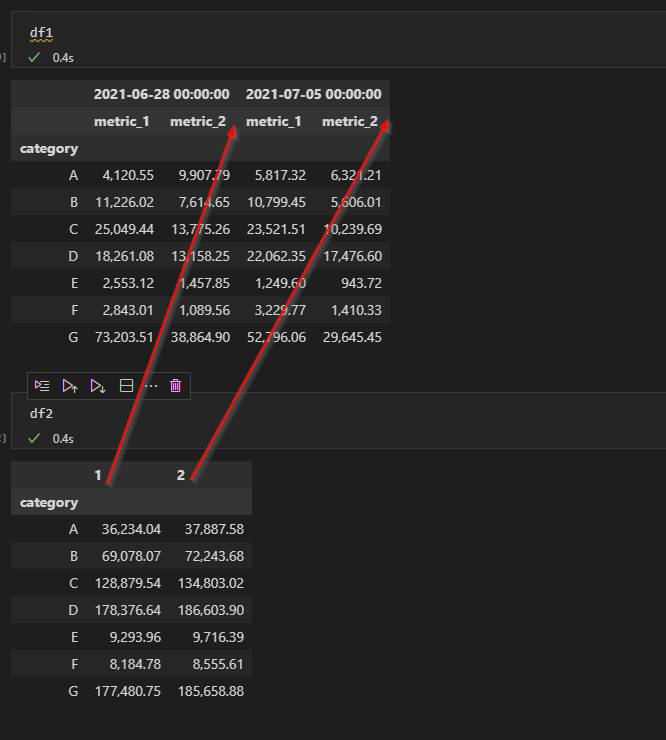Delete the df2 cell with trash icon
Viewport: 666px width, 740px height.
click(176, 386)
